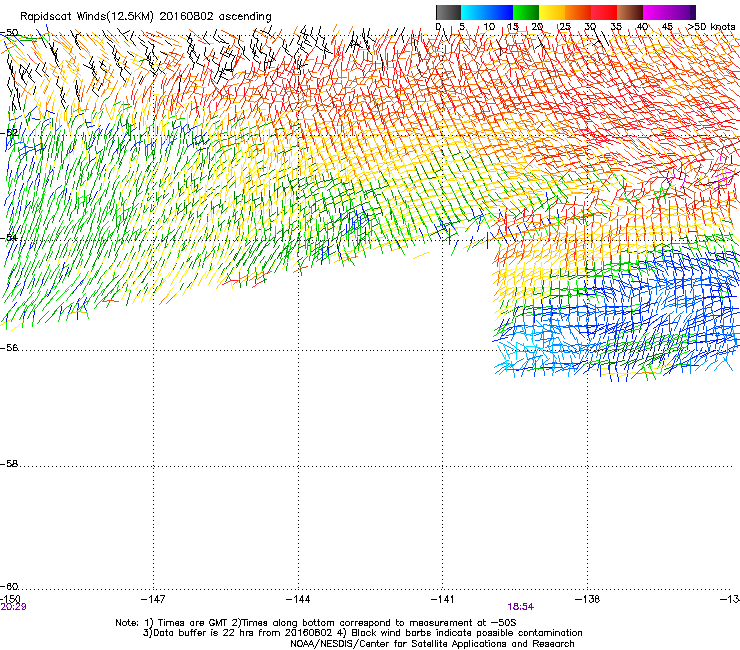Viewport: 740px width, 650px height.
Task: Click the latitude label -56
Action: coord(9,347)
